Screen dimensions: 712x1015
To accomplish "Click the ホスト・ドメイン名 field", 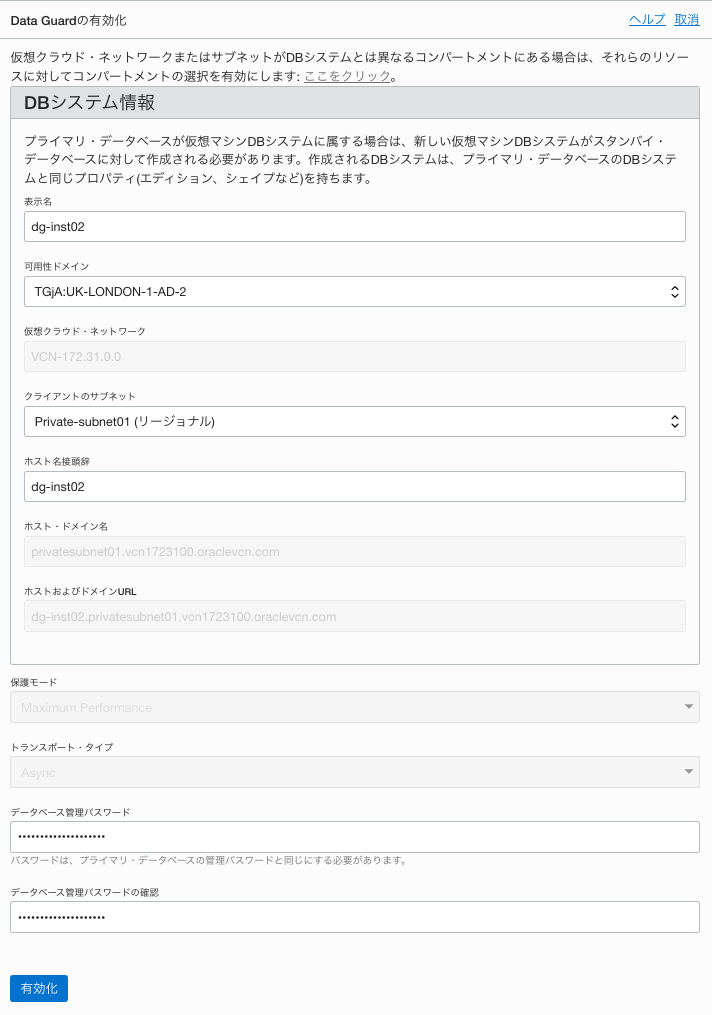I will tap(355, 551).
